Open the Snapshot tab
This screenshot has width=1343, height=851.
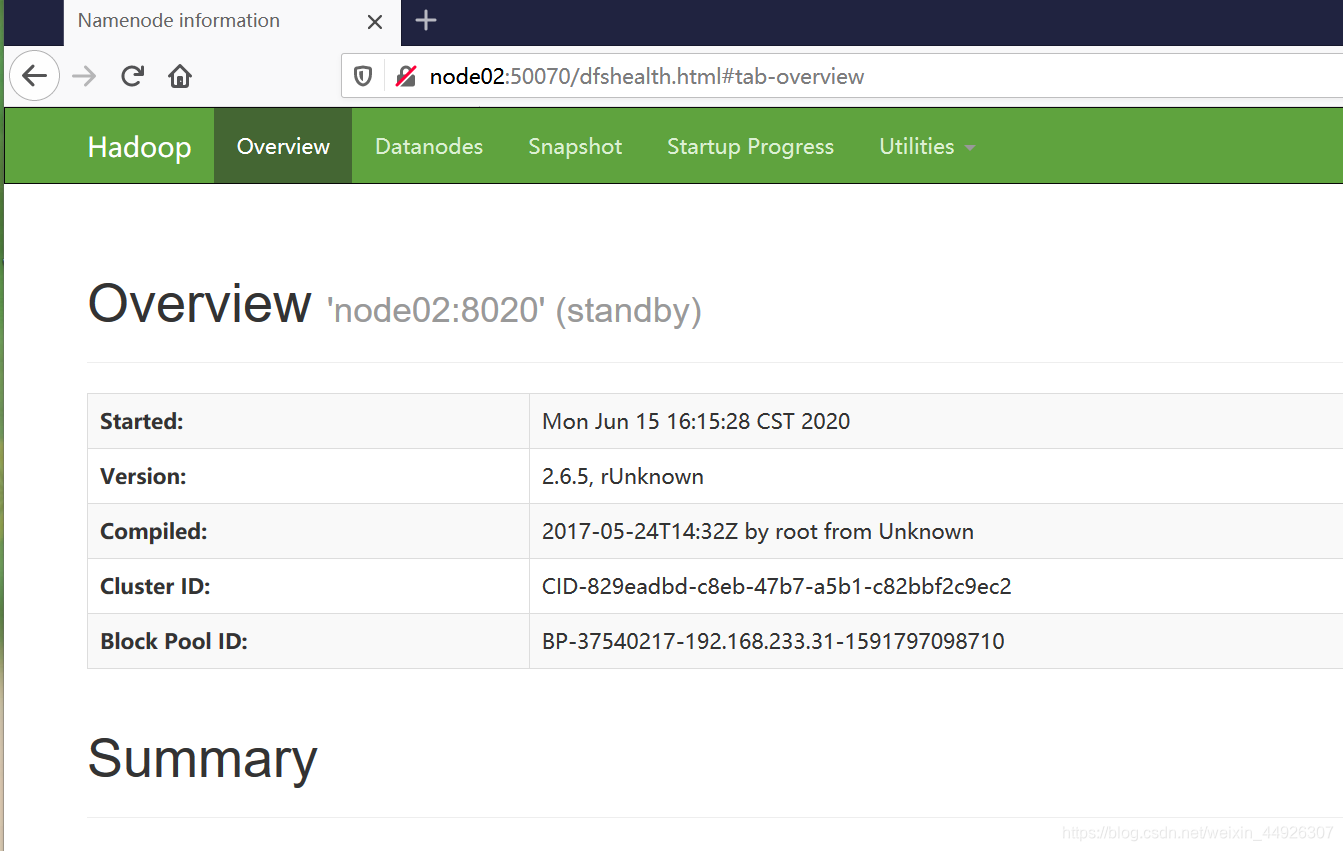point(575,146)
